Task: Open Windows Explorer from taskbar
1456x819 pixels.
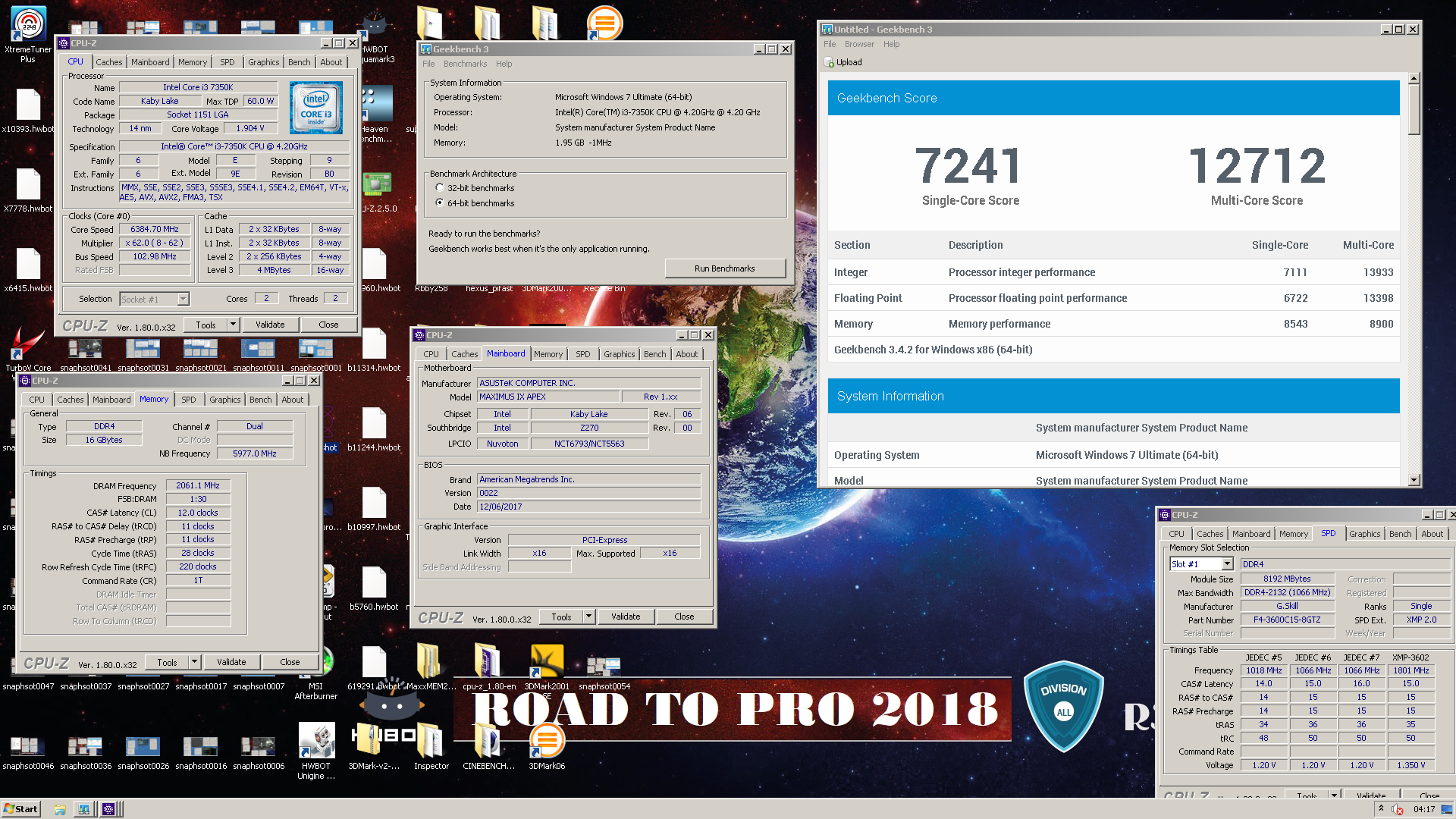Action: click(60, 809)
